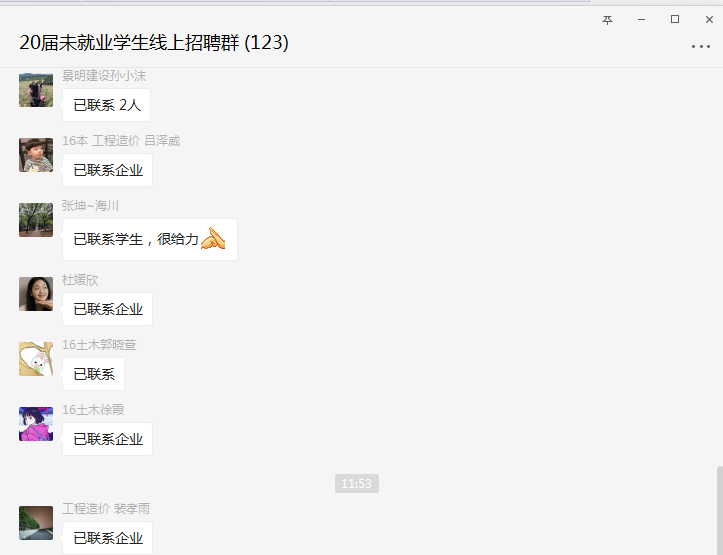Open avatar of 工程造价 裴孝雨
This screenshot has height=555, width=723.
(36, 523)
